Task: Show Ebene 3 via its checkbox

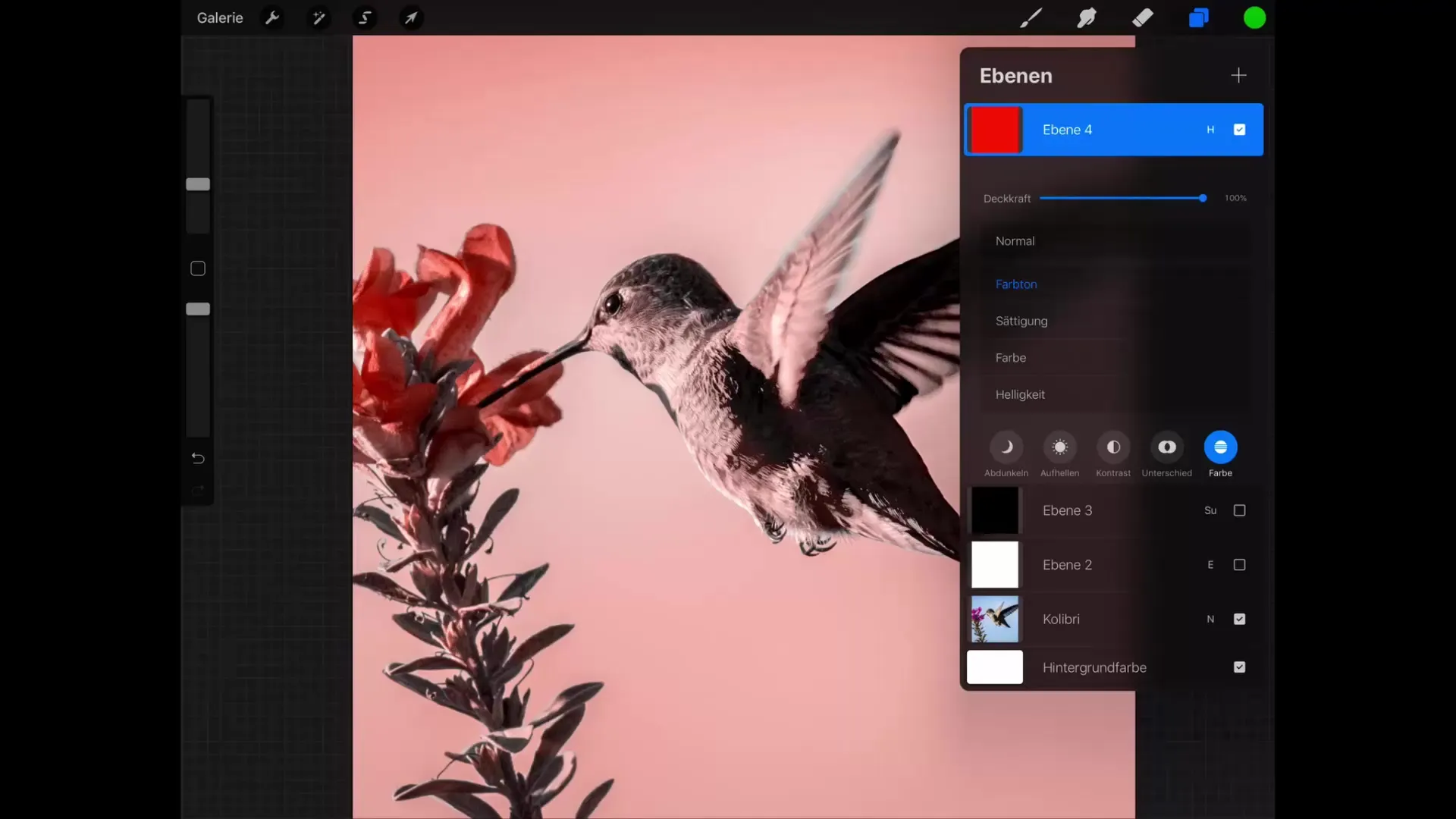Action: (1239, 510)
